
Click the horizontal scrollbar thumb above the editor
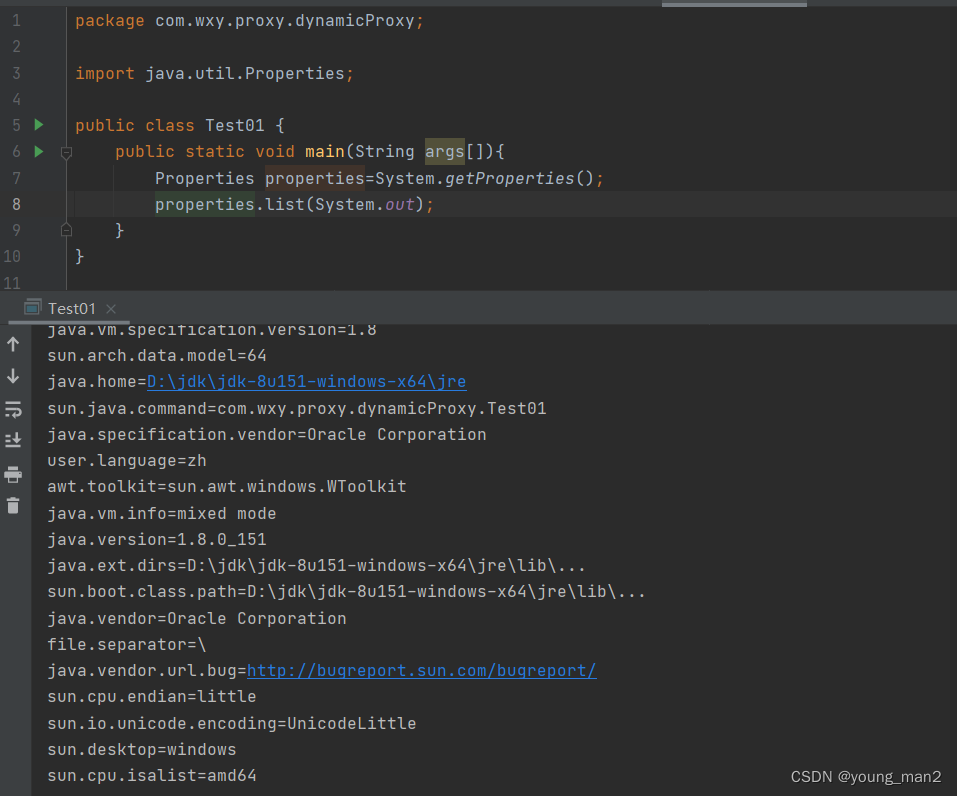[734, 4]
